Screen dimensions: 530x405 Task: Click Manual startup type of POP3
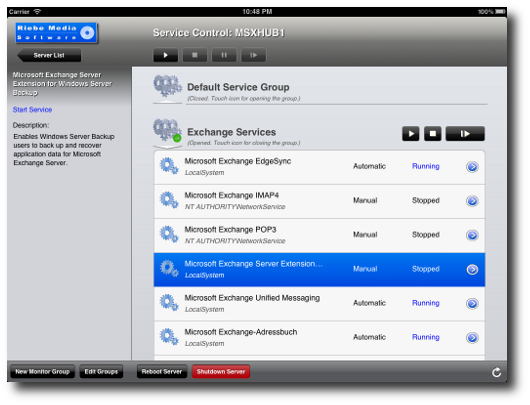coord(365,234)
